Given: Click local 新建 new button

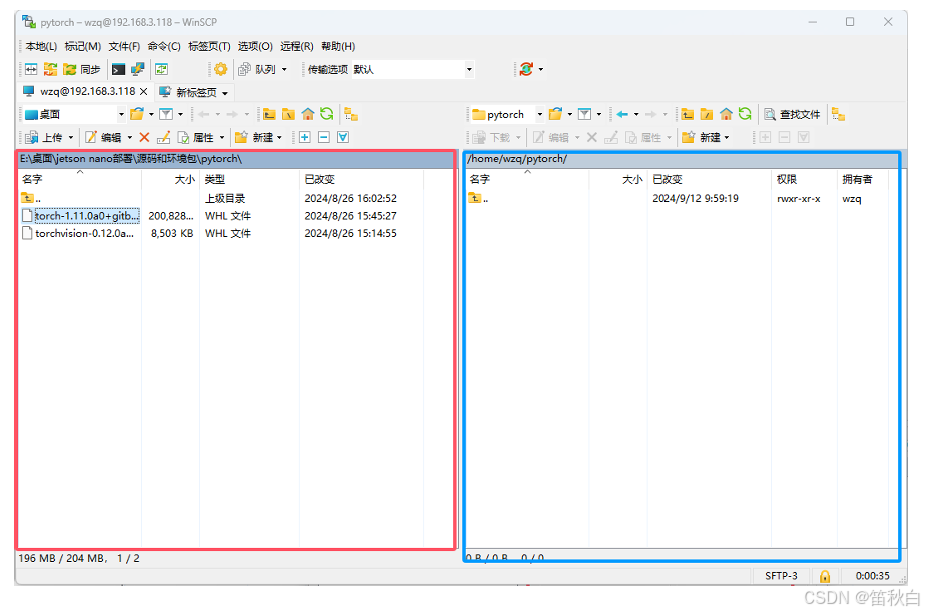Looking at the screenshot, I should pos(254,138).
